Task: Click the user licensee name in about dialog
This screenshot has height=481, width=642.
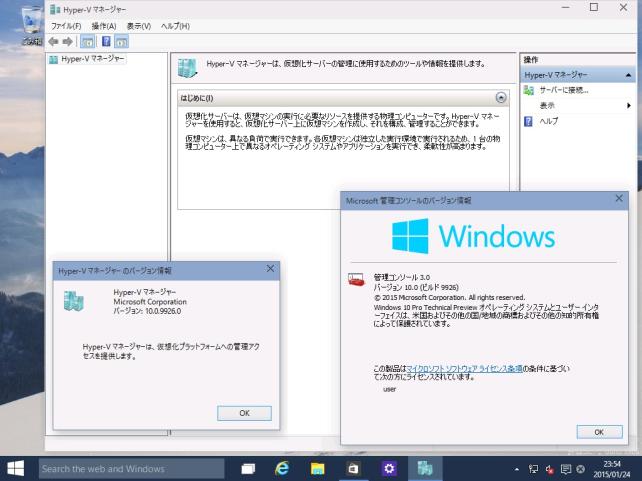Action: (x=389, y=389)
